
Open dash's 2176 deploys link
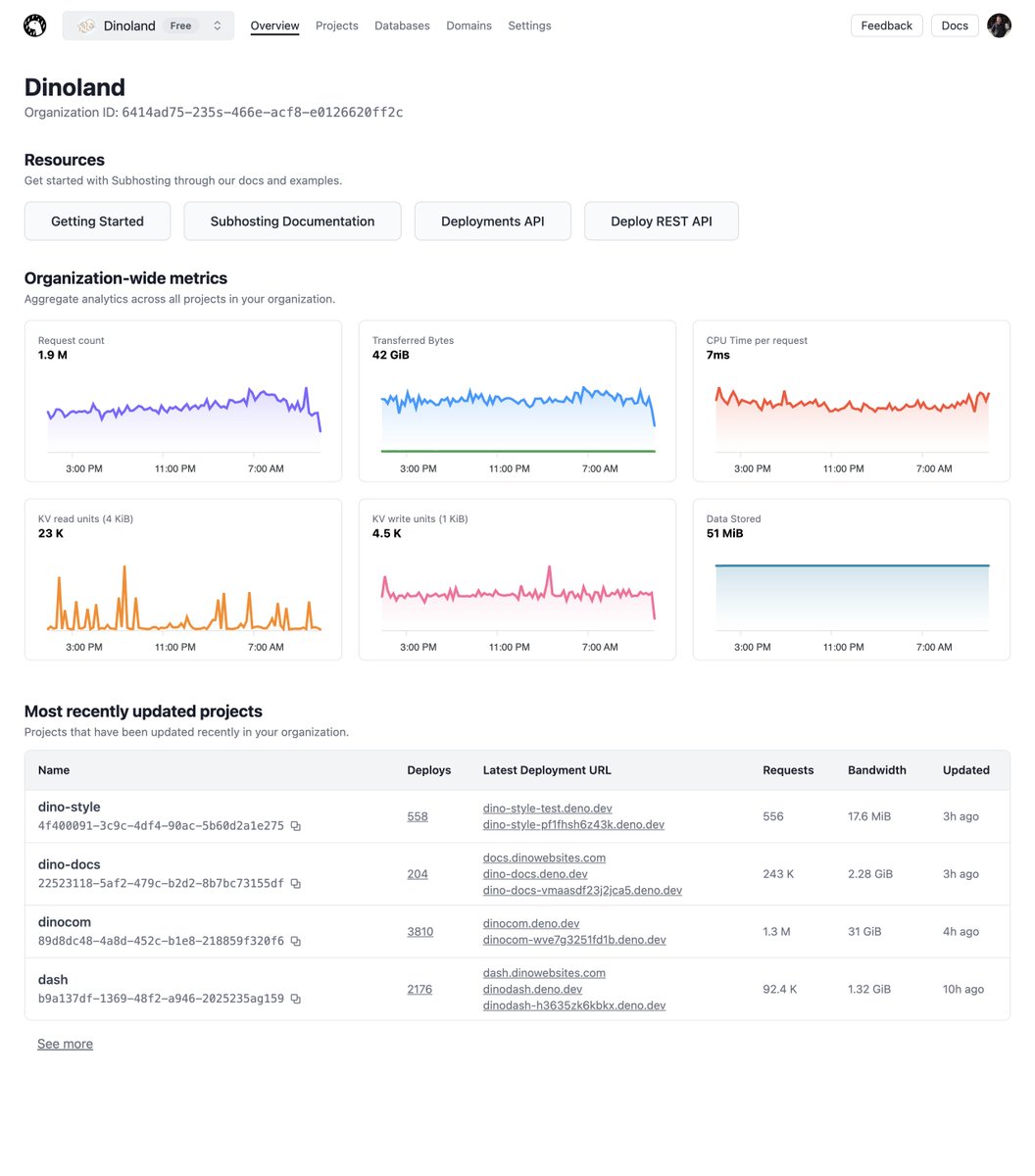coord(419,990)
